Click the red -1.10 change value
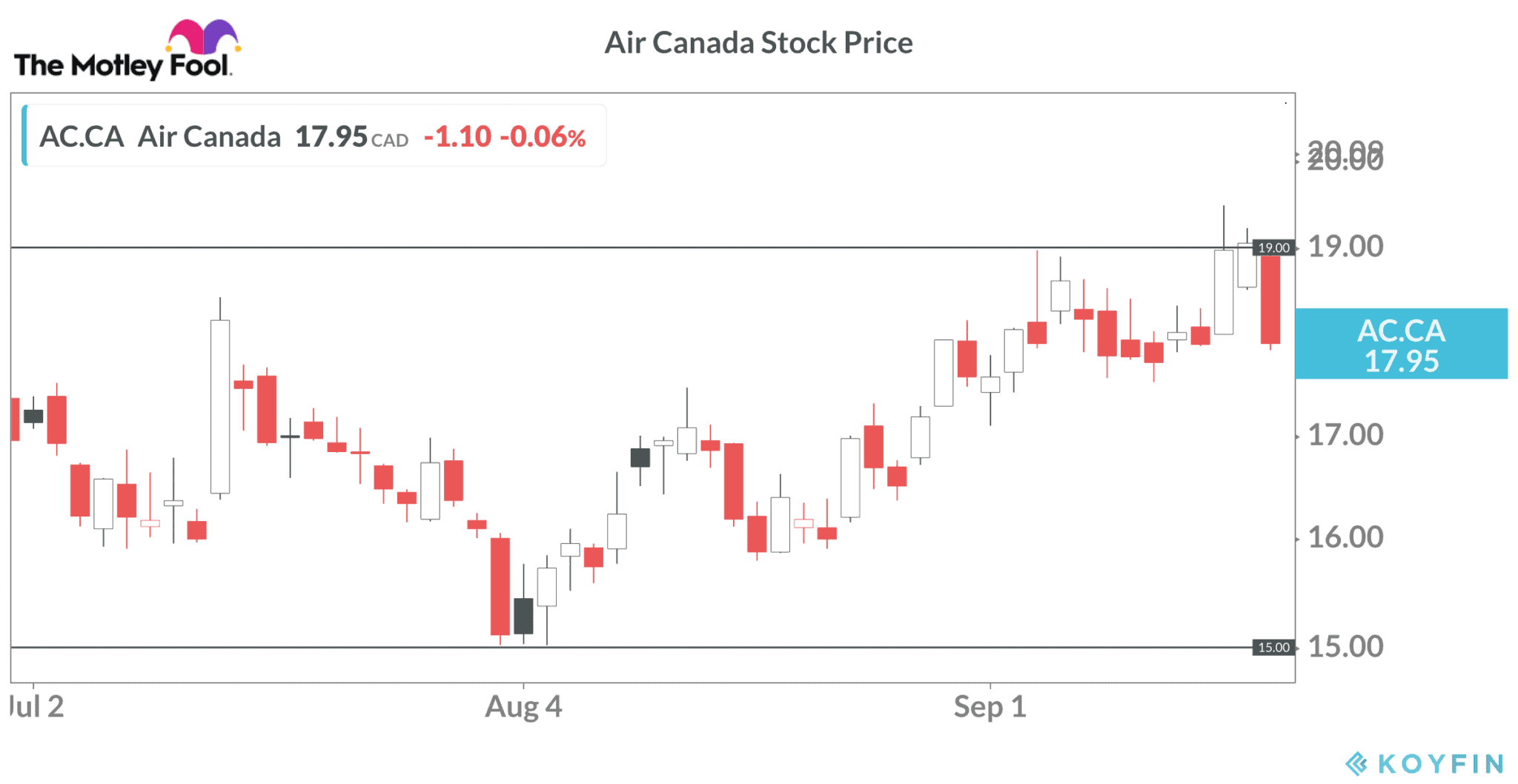The width and height of the screenshot is (1518, 784). (457, 137)
